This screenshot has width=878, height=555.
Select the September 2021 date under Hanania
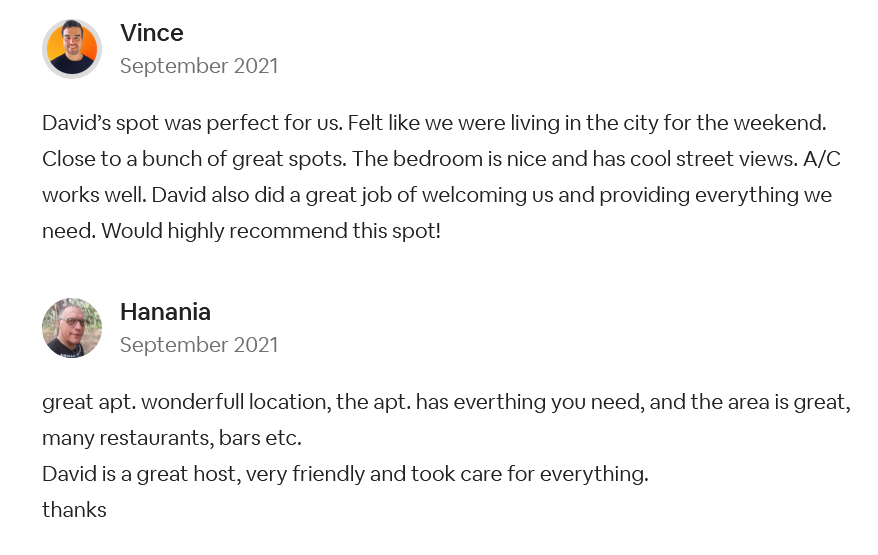click(199, 345)
